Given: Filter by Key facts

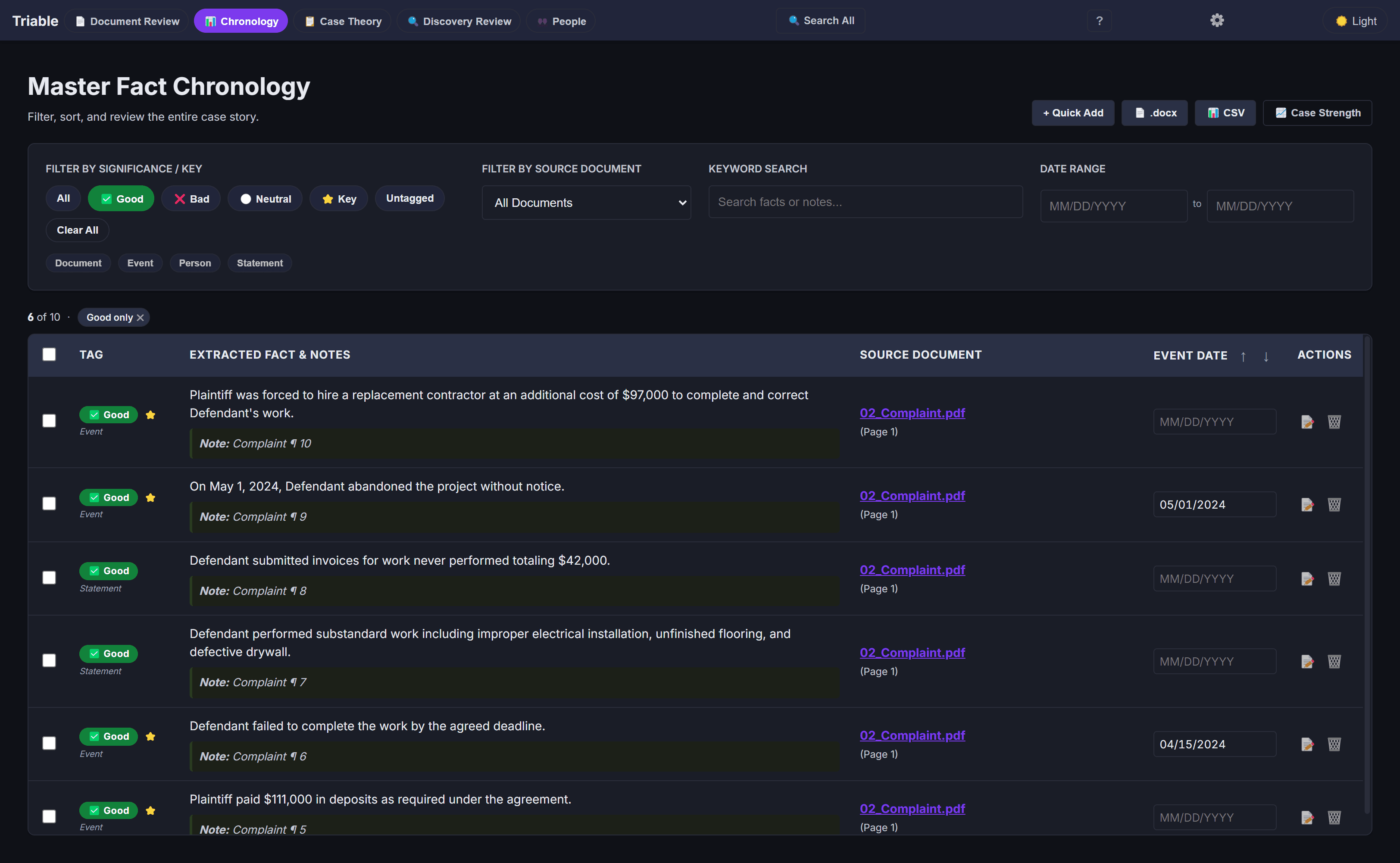Looking at the screenshot, I should [x=339, y=199].
